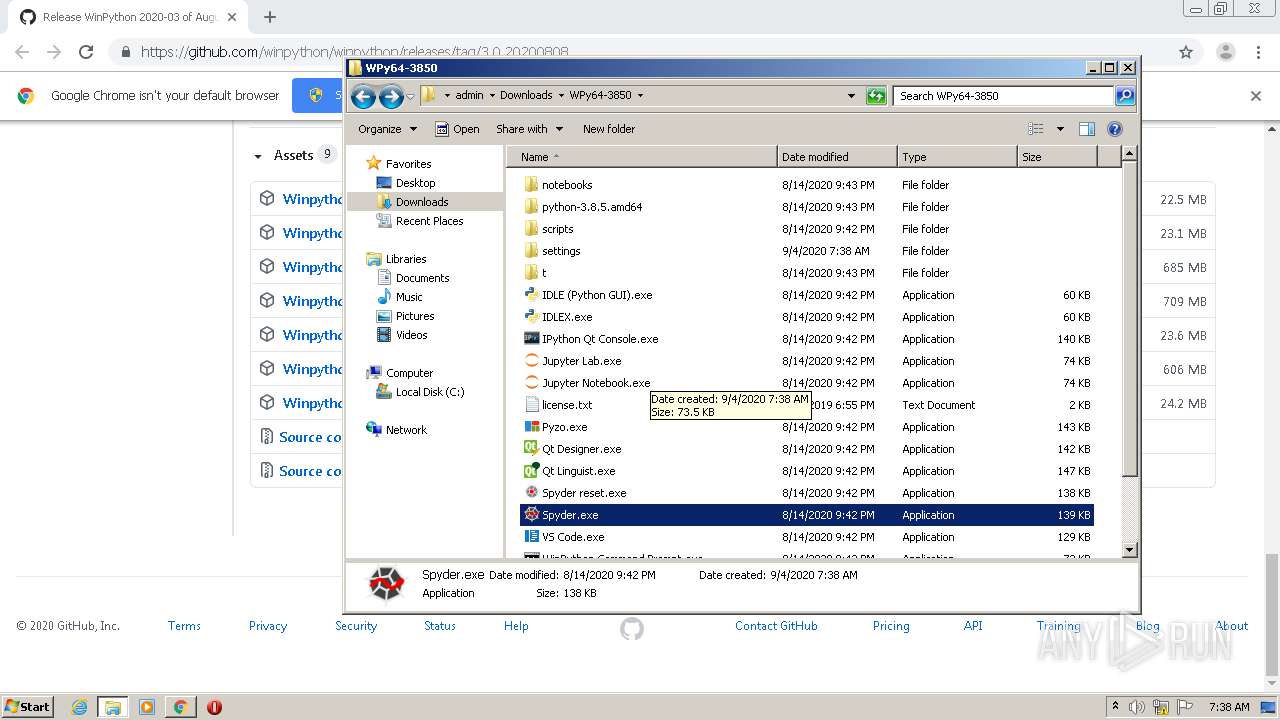Select the Jupyter Notebook.exe icon
The image size is (1280, 720).
pyautogui.click(x=532, y=383)
